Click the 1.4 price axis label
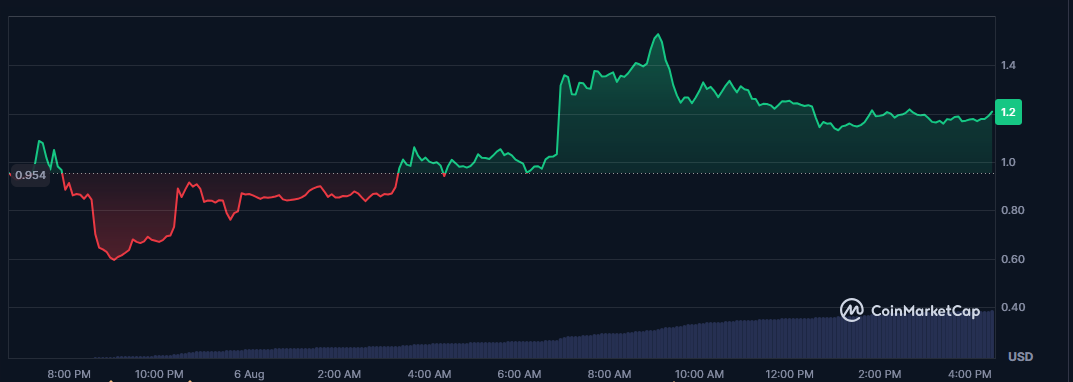Viewport: 1073px width, 382px height. [x=1007, y=66]
